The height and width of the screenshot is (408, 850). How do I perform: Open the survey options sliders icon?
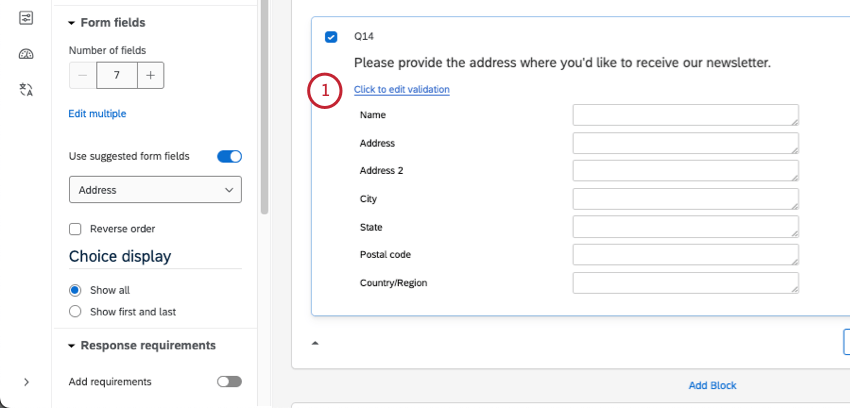coord(26,19)
